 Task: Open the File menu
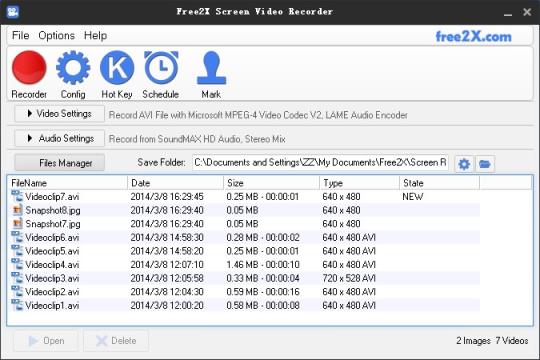point(20,35)
